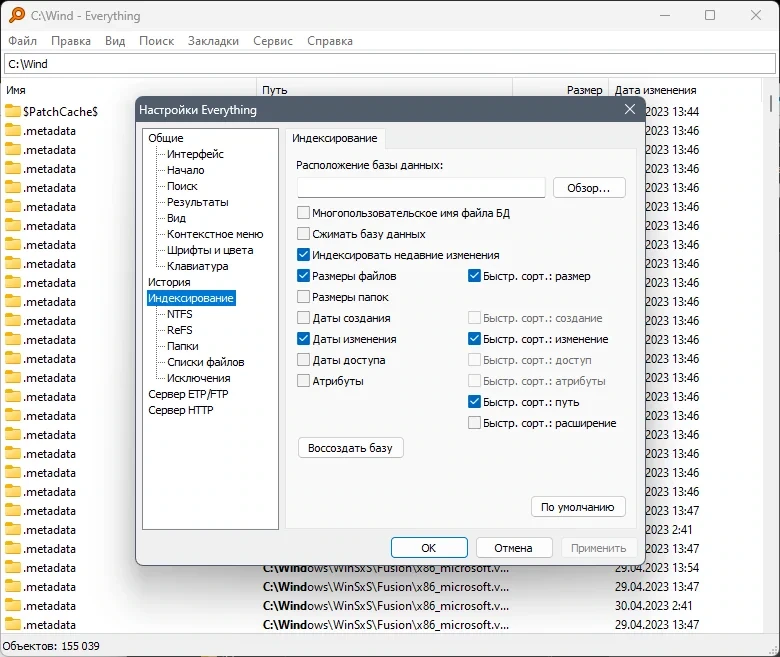
Task: Click the Применить button
Action: click(x=598, y=548)
